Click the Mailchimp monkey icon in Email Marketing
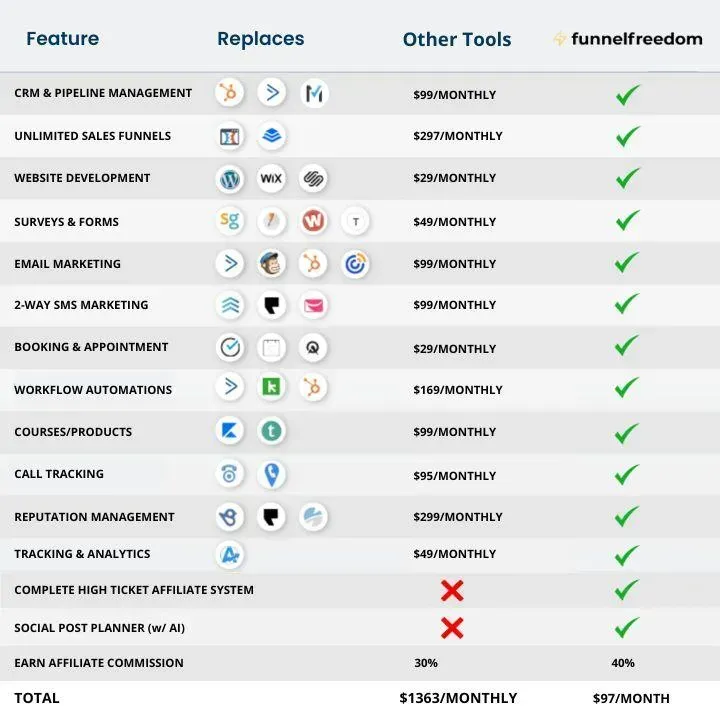720x720 pixels. point(271,264)
